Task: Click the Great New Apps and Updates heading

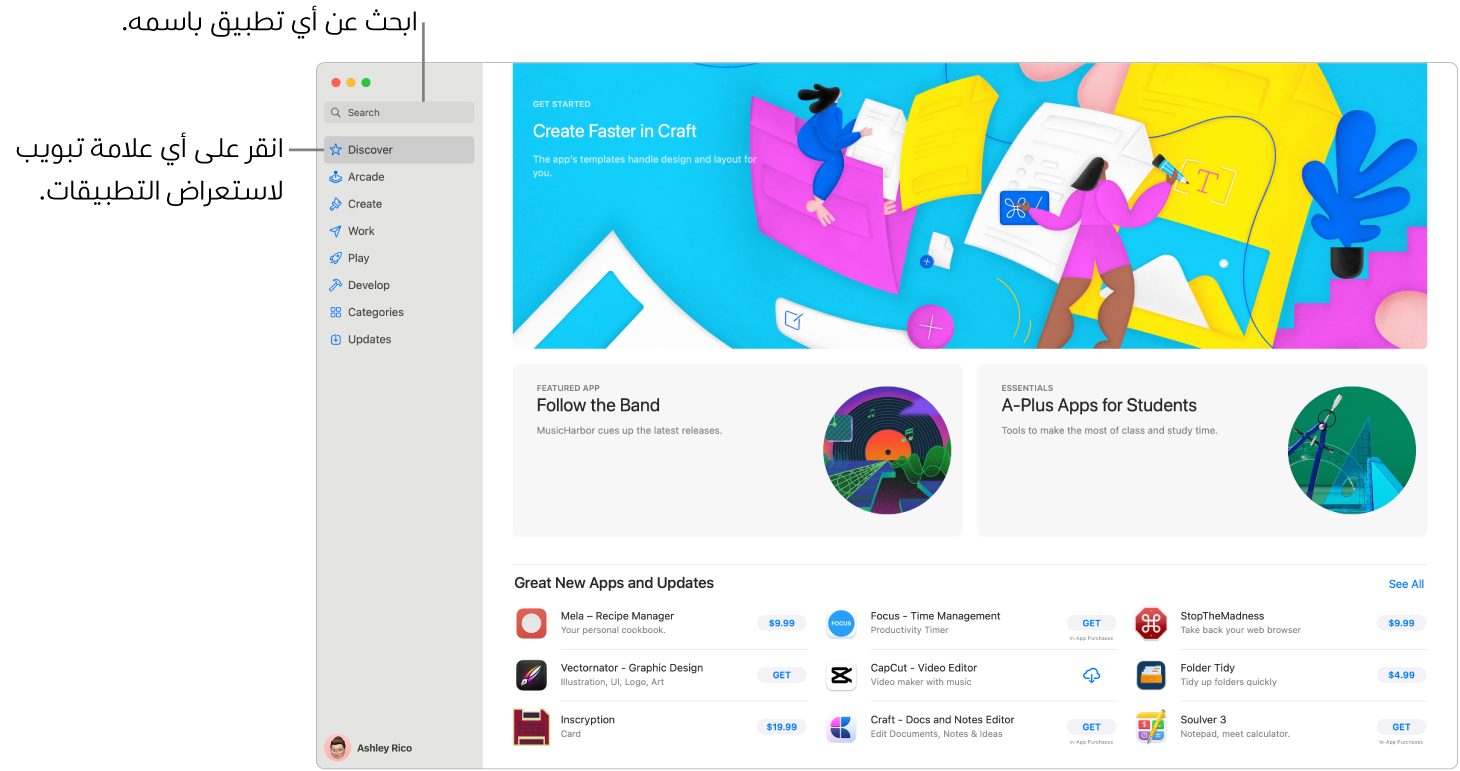Action: 614,583
